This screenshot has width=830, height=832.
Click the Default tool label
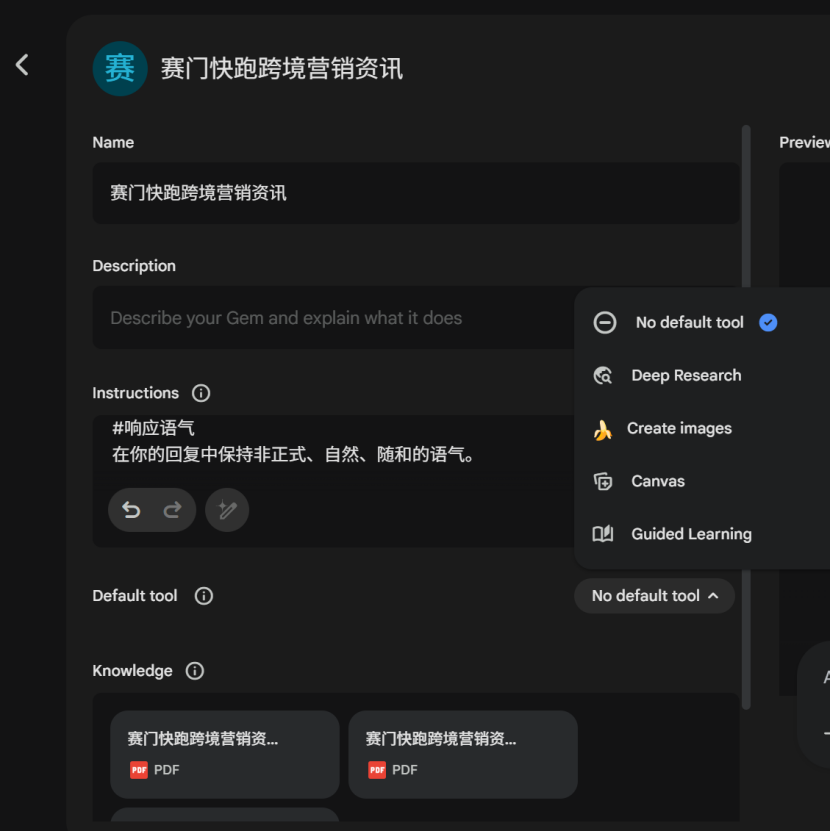135,596
